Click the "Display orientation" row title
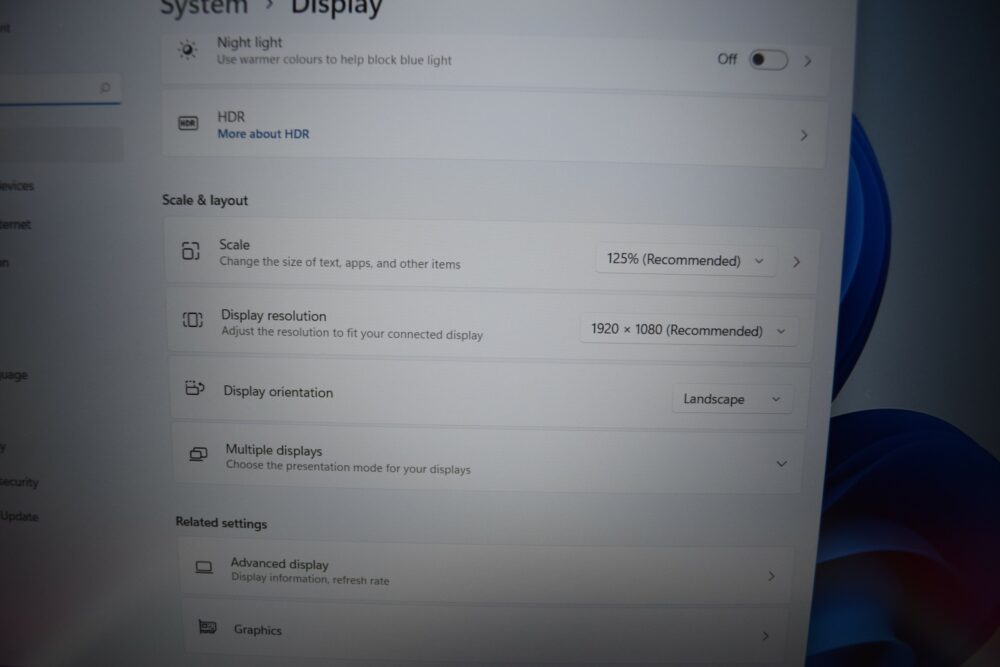The height and width of the screenshot is (667, 1000). [278, 392]
